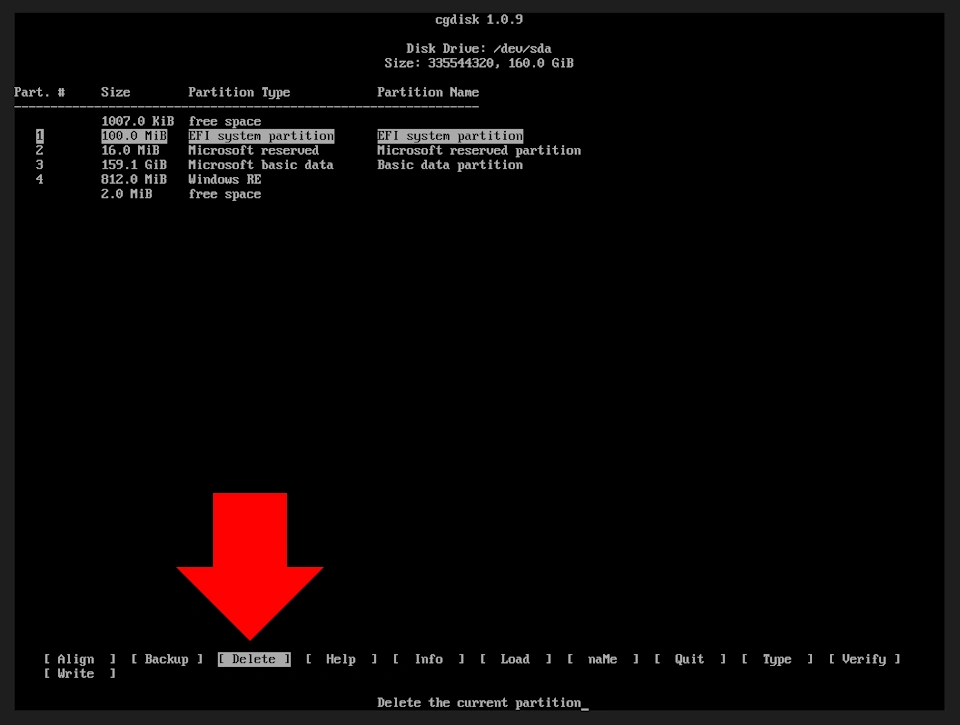Open the Type command
Viewport: 960px width, 725px height.
(775, 659)
